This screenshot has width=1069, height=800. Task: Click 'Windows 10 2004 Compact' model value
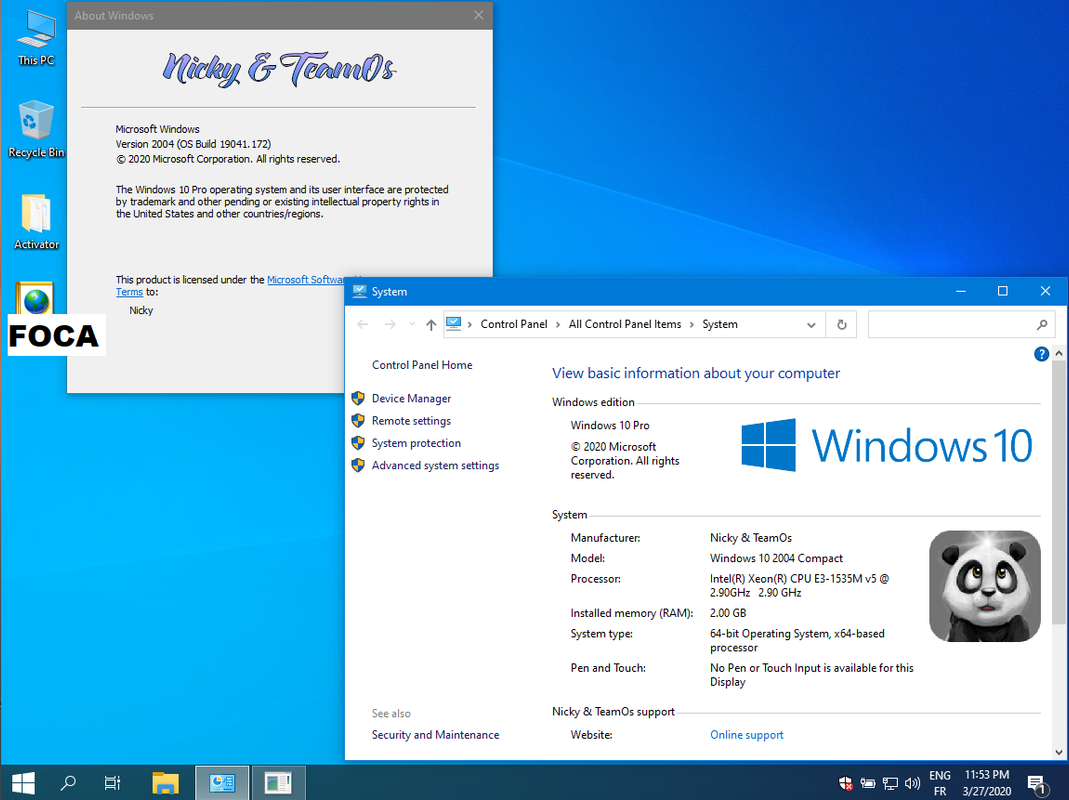pos(776,558)
